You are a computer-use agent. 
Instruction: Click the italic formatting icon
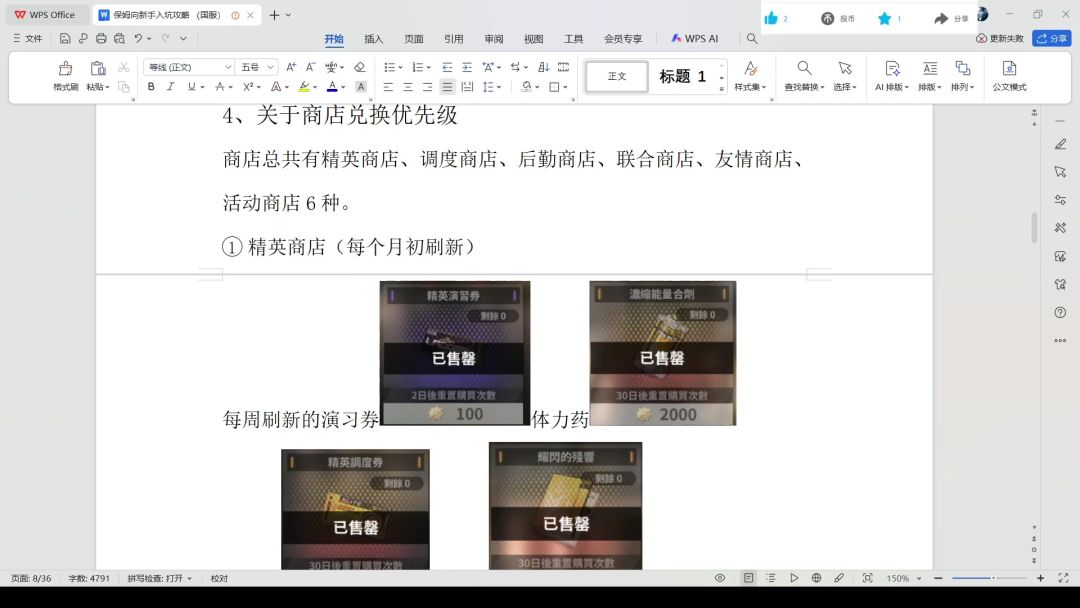click(x=170, y=87)
